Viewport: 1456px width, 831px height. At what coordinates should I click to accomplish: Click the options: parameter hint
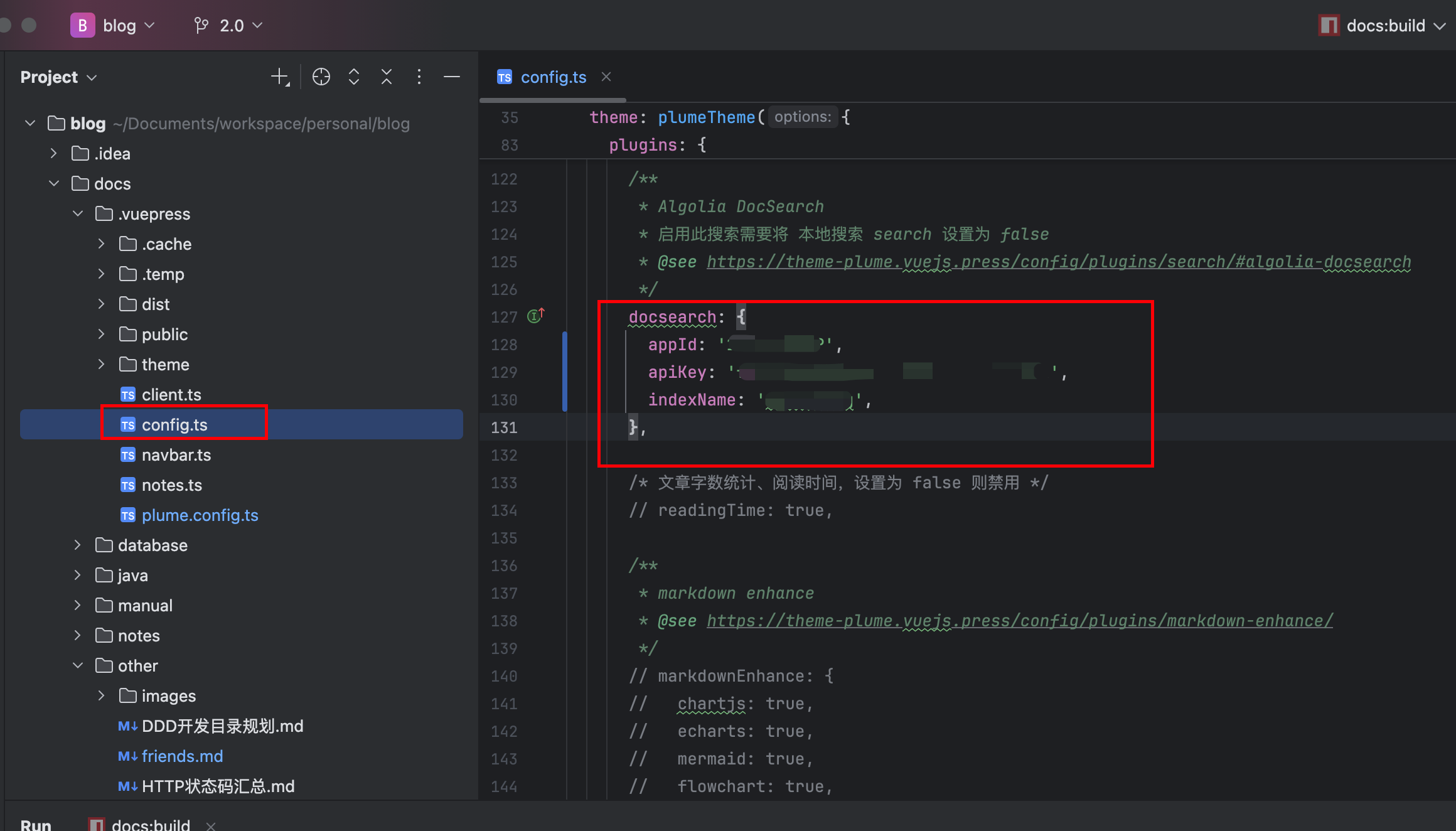803,117
